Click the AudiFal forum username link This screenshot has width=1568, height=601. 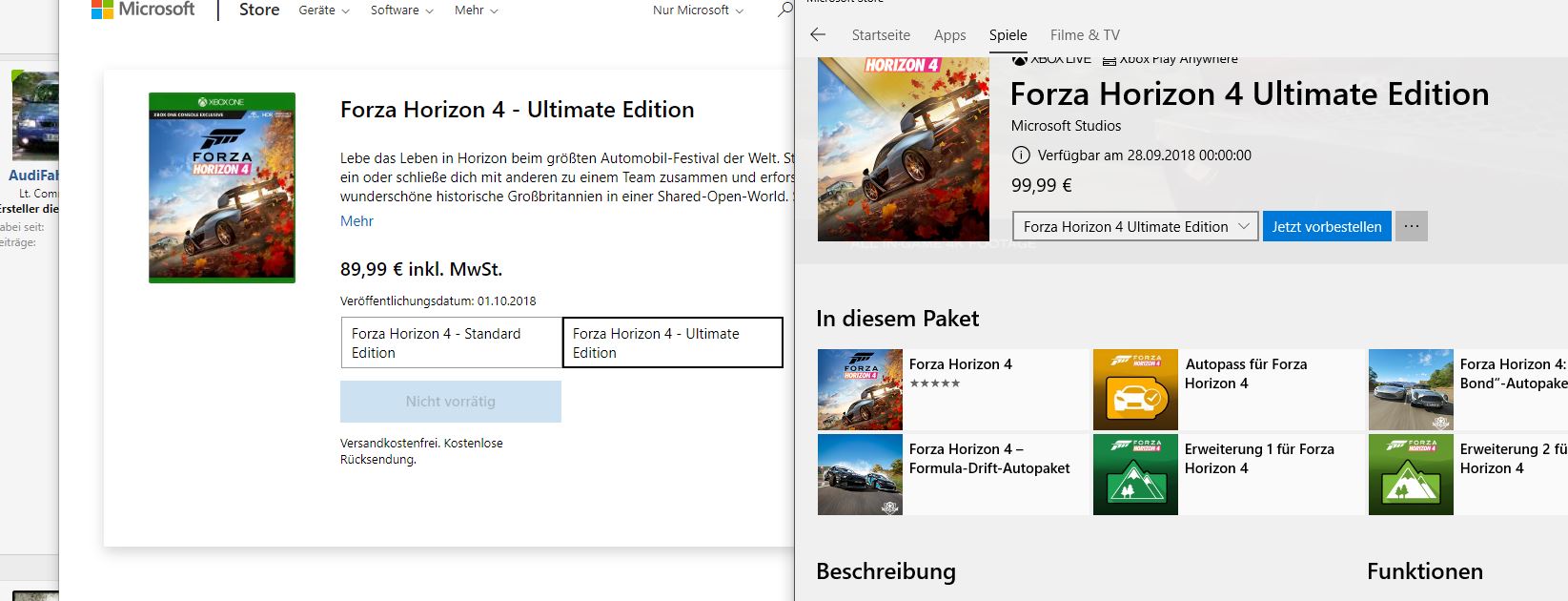click(34, 176)
